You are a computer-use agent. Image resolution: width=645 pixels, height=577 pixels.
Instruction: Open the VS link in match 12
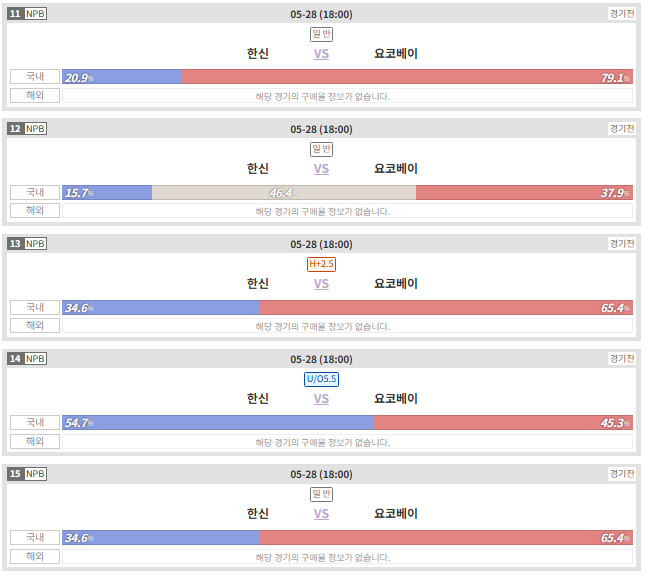coord(321,169)
